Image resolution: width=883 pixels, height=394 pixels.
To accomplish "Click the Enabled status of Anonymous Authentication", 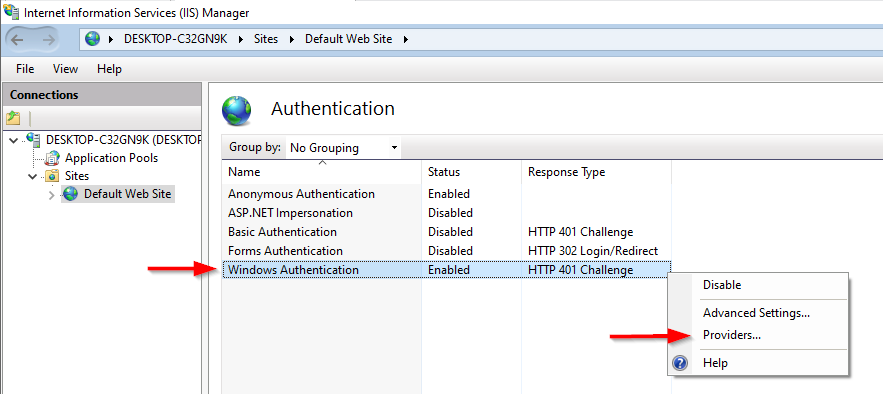I will pyautogui.click(x=449, y=194).
